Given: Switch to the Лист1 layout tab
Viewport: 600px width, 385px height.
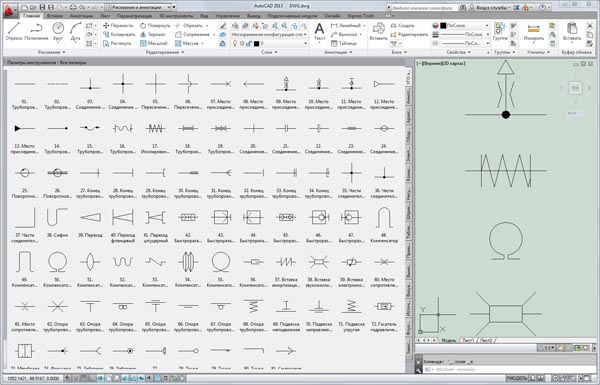Looking at the screenshot, I should (468, 340).
